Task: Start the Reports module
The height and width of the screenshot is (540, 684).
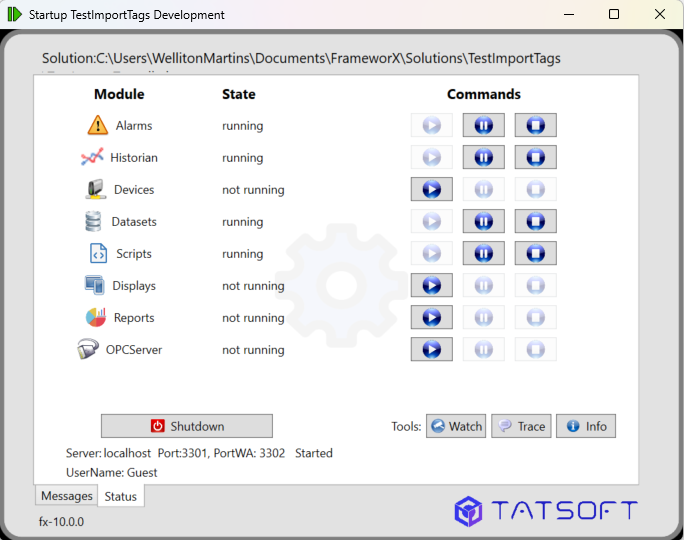Action: point(431,317)
